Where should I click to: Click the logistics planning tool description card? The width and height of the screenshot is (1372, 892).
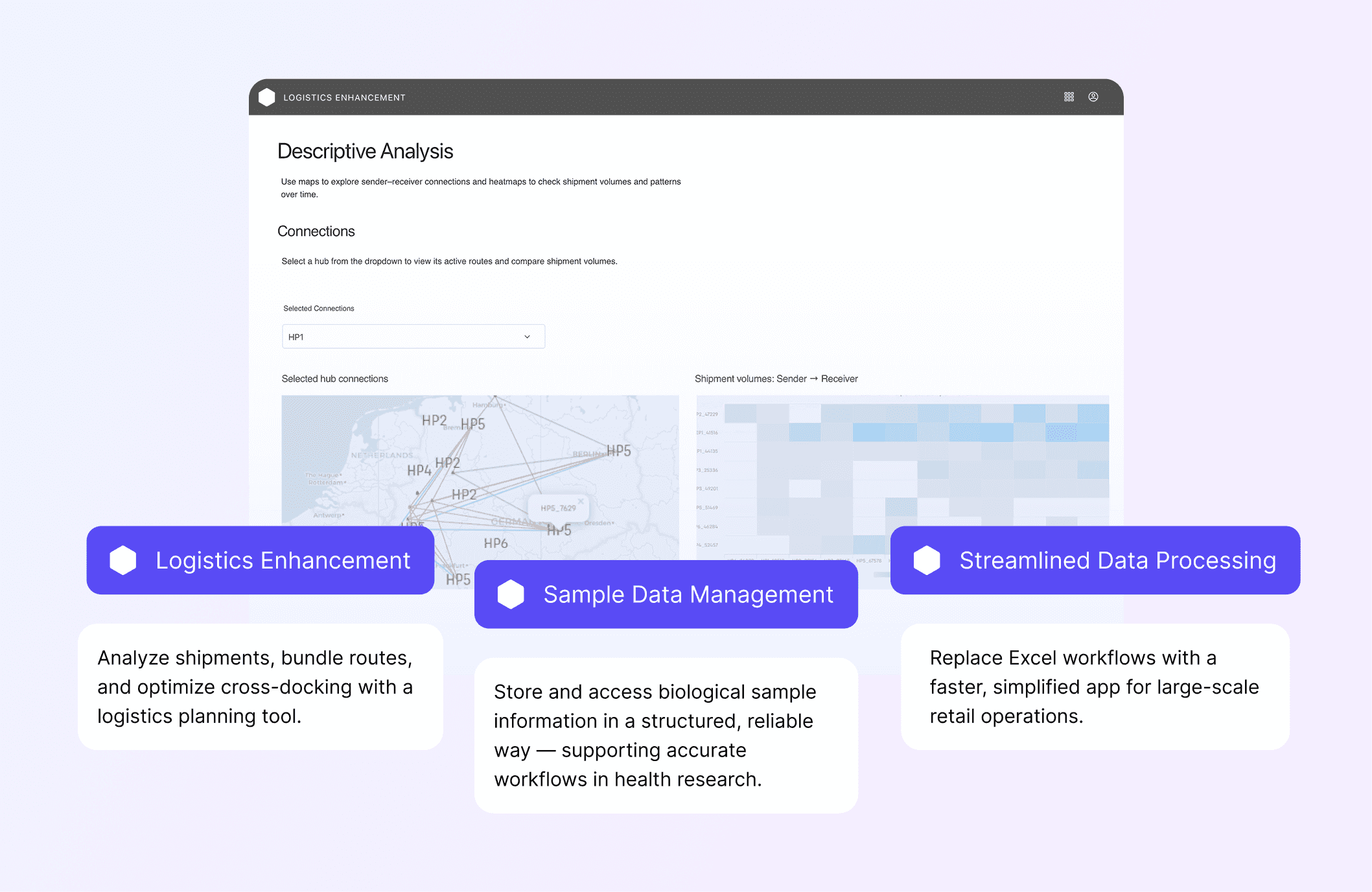(x=260, y=687)
